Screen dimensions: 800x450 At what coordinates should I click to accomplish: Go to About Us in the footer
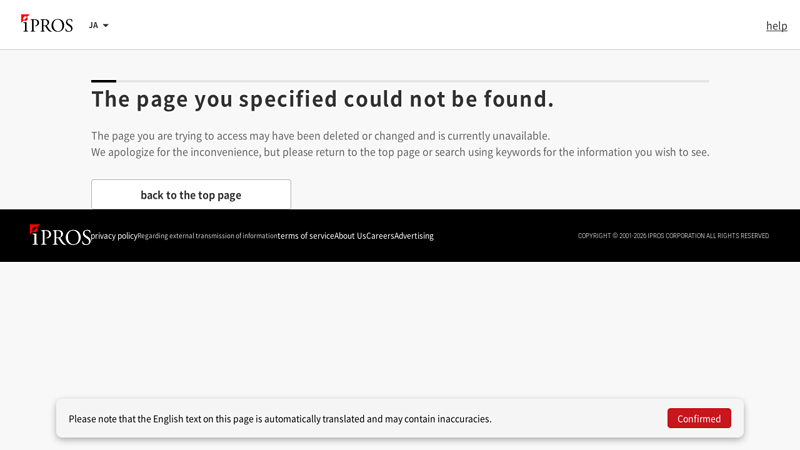pyautogui.click(x=350, y=236)
